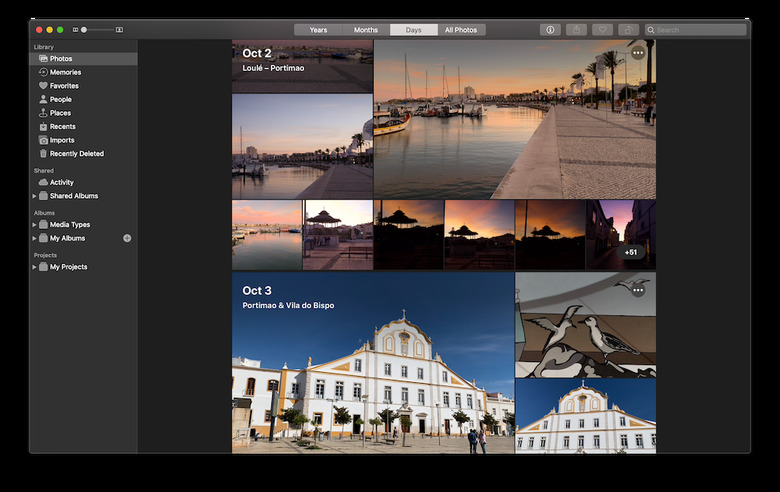
Task: Switch to the Months view tab
Action: [366, 30]
